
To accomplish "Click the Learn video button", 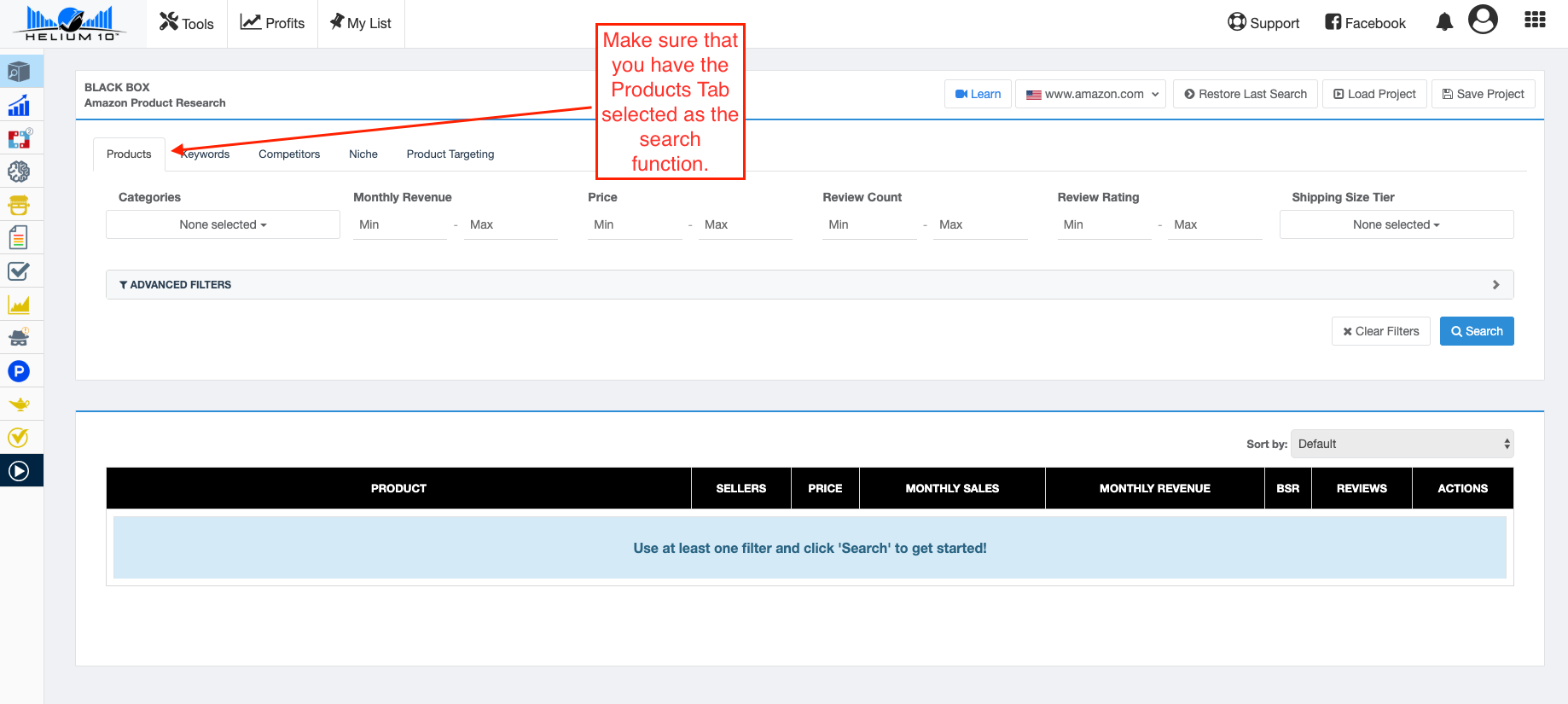I will [978, 94].
